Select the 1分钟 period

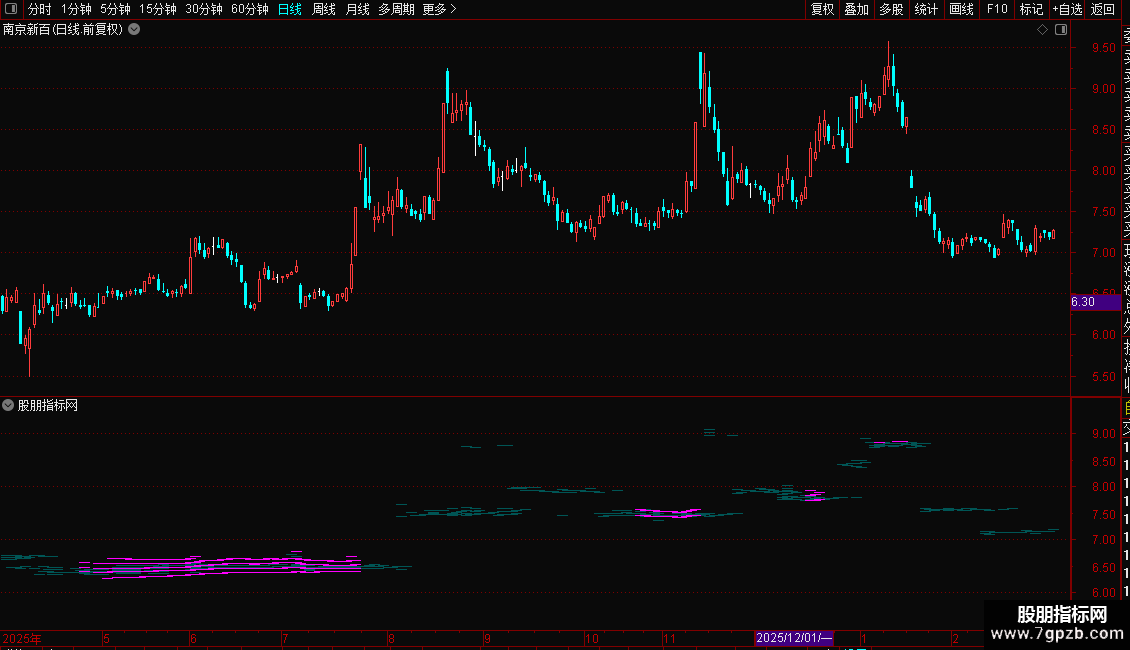76,9
